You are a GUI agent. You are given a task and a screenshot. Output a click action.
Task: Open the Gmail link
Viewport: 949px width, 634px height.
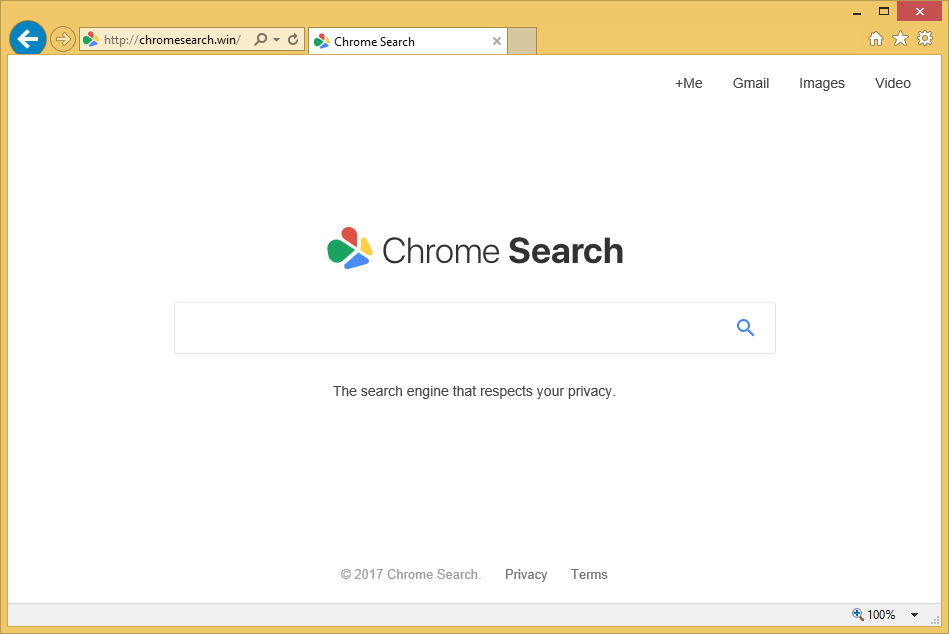750,83
